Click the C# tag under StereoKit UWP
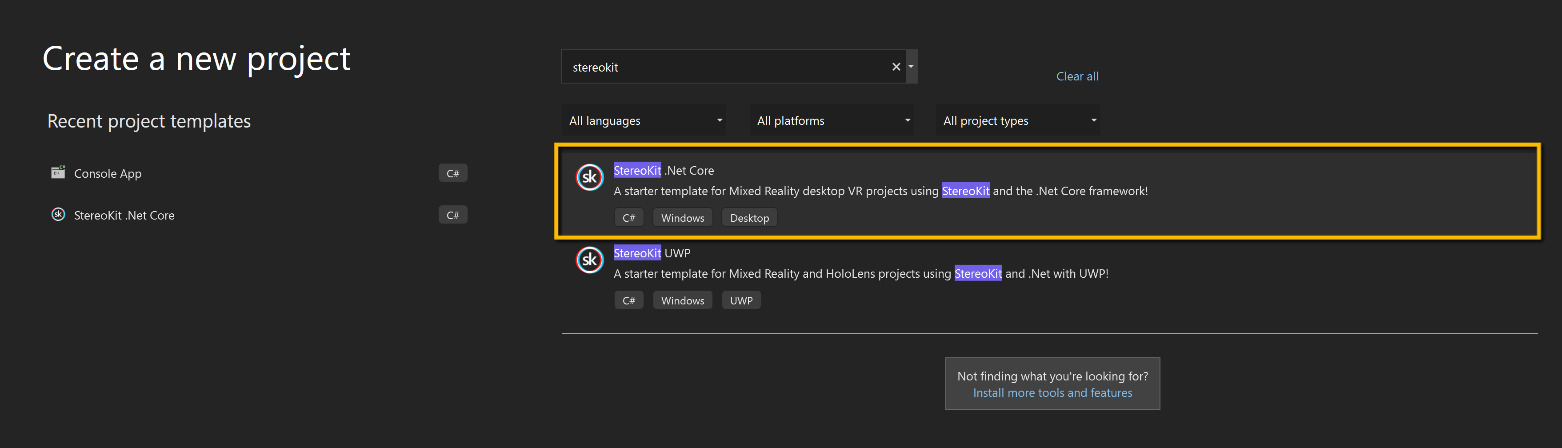Screen dimensions: 1562x448 tap(629, 301)
